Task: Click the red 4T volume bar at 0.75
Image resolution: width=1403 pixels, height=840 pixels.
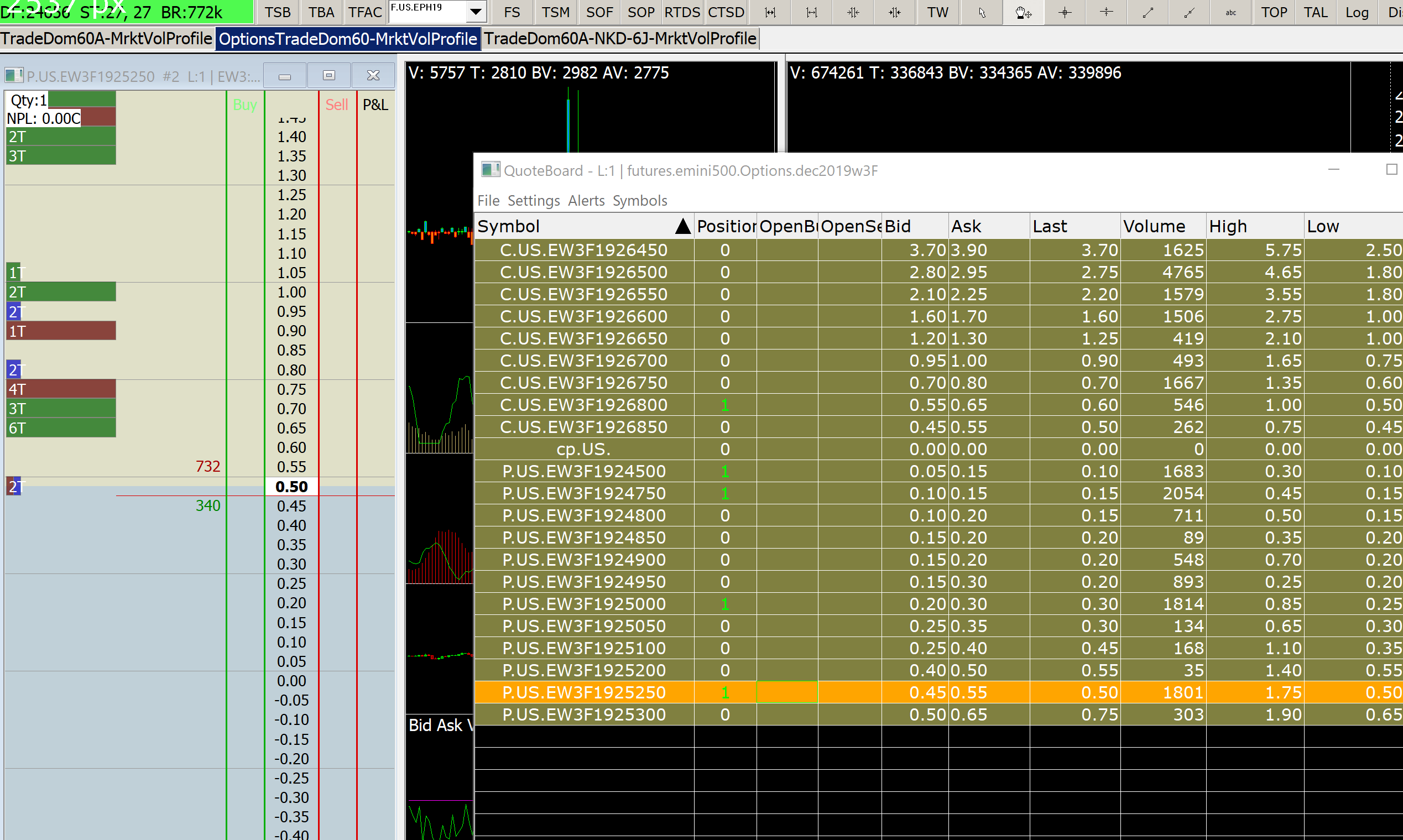Action: pos(61,389)
